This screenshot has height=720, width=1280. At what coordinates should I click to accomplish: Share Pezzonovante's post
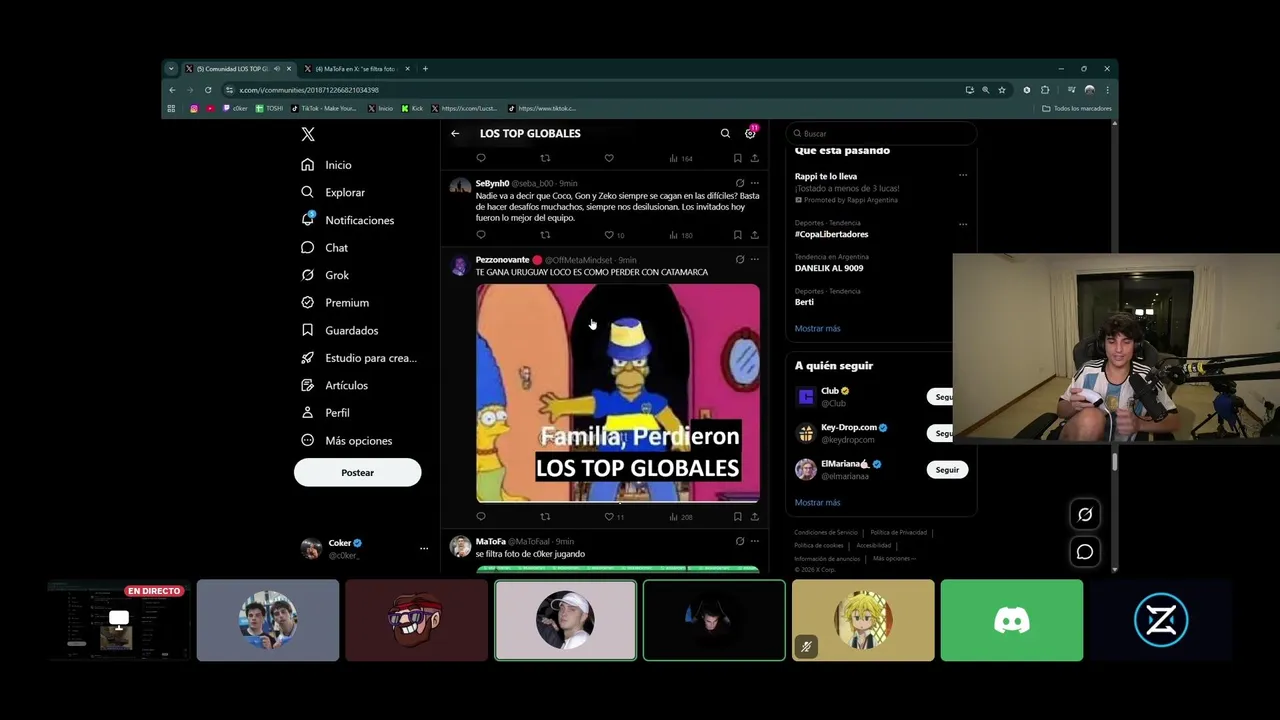[x=754, y=517]
